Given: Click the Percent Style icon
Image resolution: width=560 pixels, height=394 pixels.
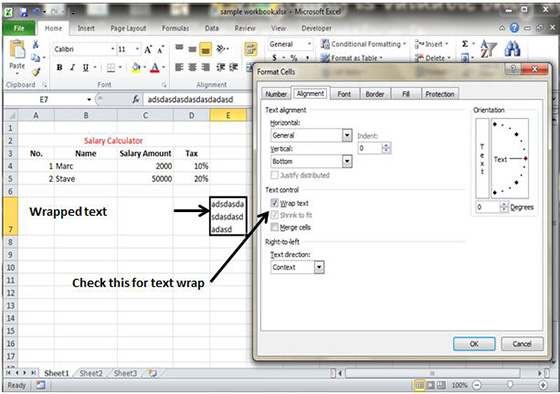Looking at the screenshot, I should pyautogui.click(x=294, y=58).
